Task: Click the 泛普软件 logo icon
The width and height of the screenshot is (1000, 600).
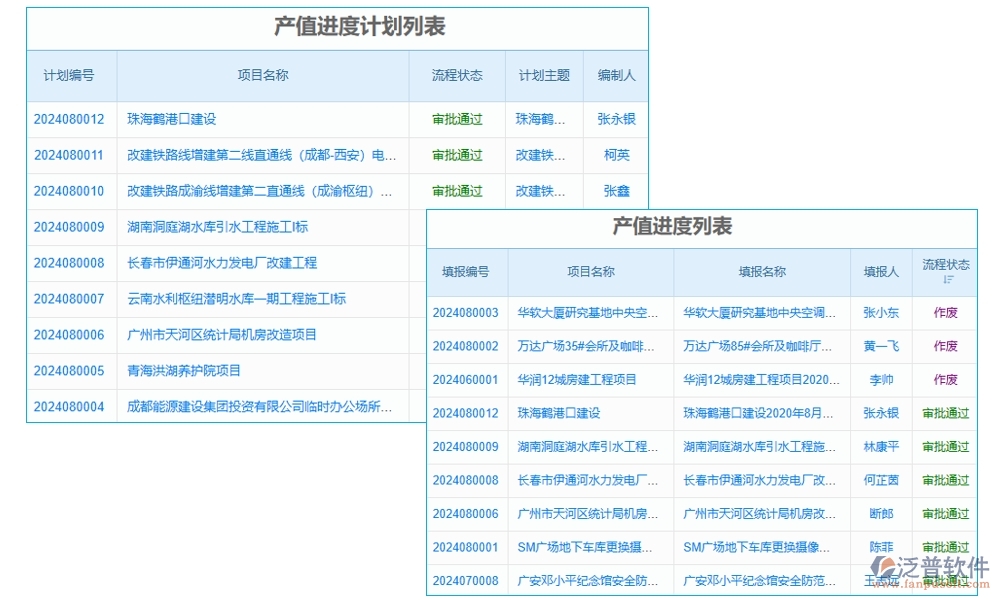Action: pyautogui.click(x=884, y=566)
